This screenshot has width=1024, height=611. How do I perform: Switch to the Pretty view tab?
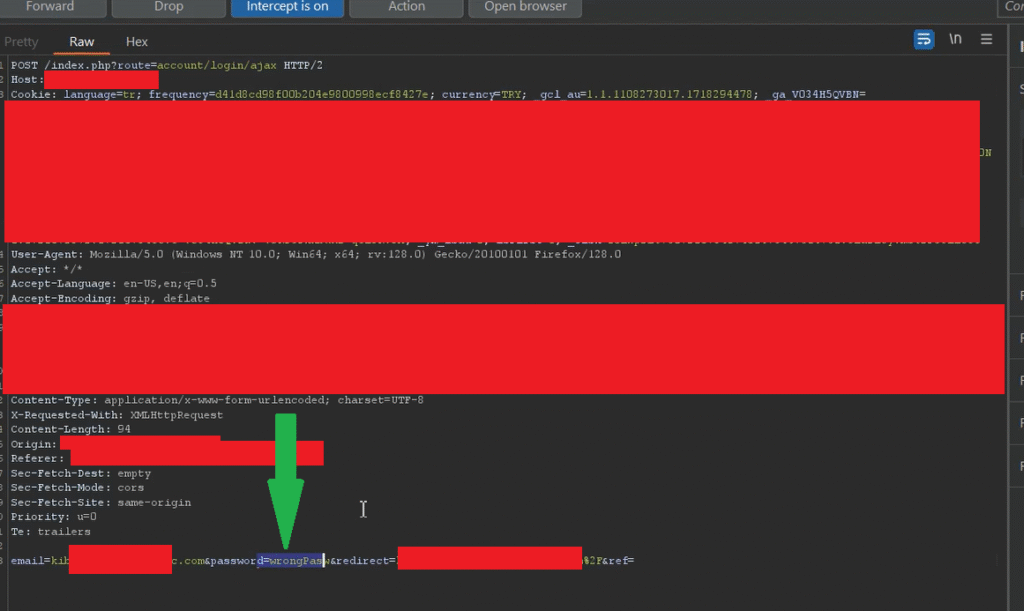(x=21, y=42)
